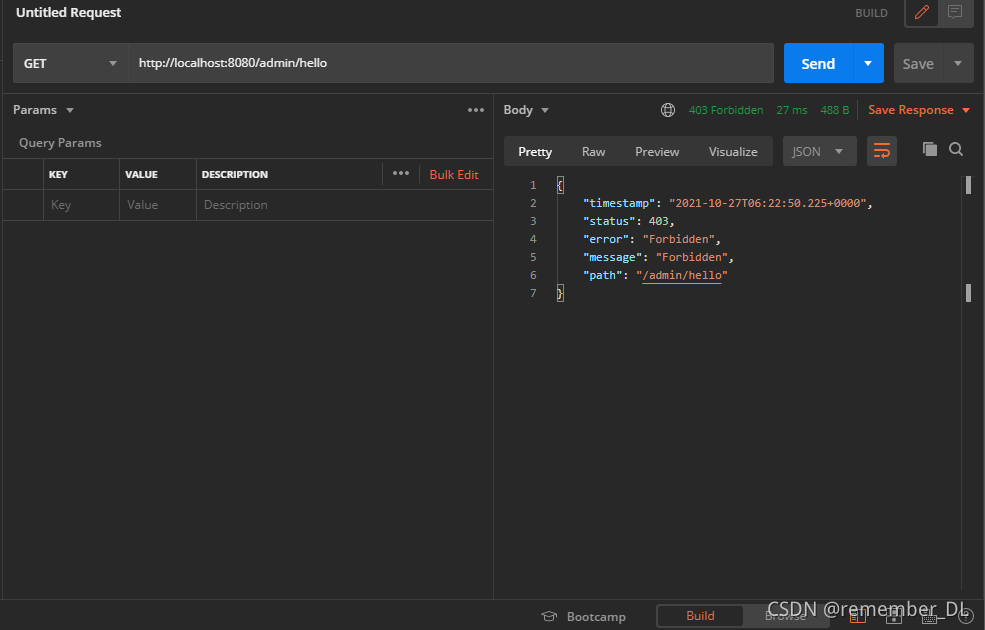Switch to the Visualize tab
This screenshot has width=985, height=630.
tap(732, 152)
